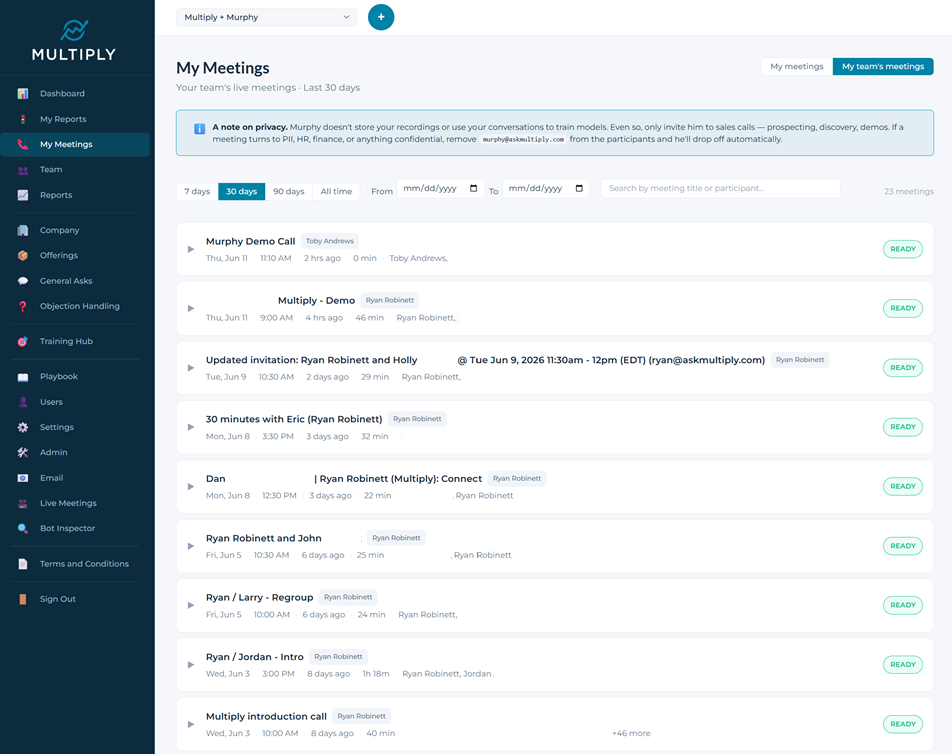Click the General Asks speech bubble icon
952x754 pixels.
pos(22,281)
